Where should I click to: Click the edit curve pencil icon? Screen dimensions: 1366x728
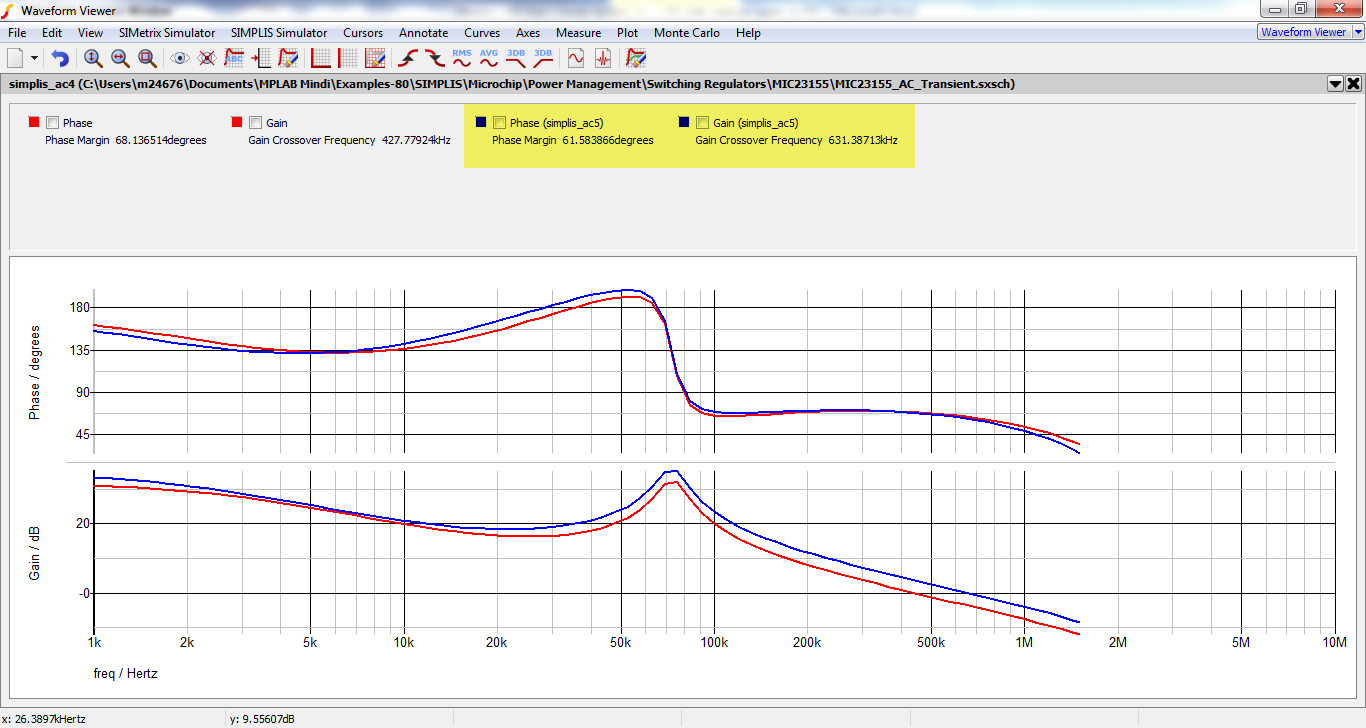288,58
